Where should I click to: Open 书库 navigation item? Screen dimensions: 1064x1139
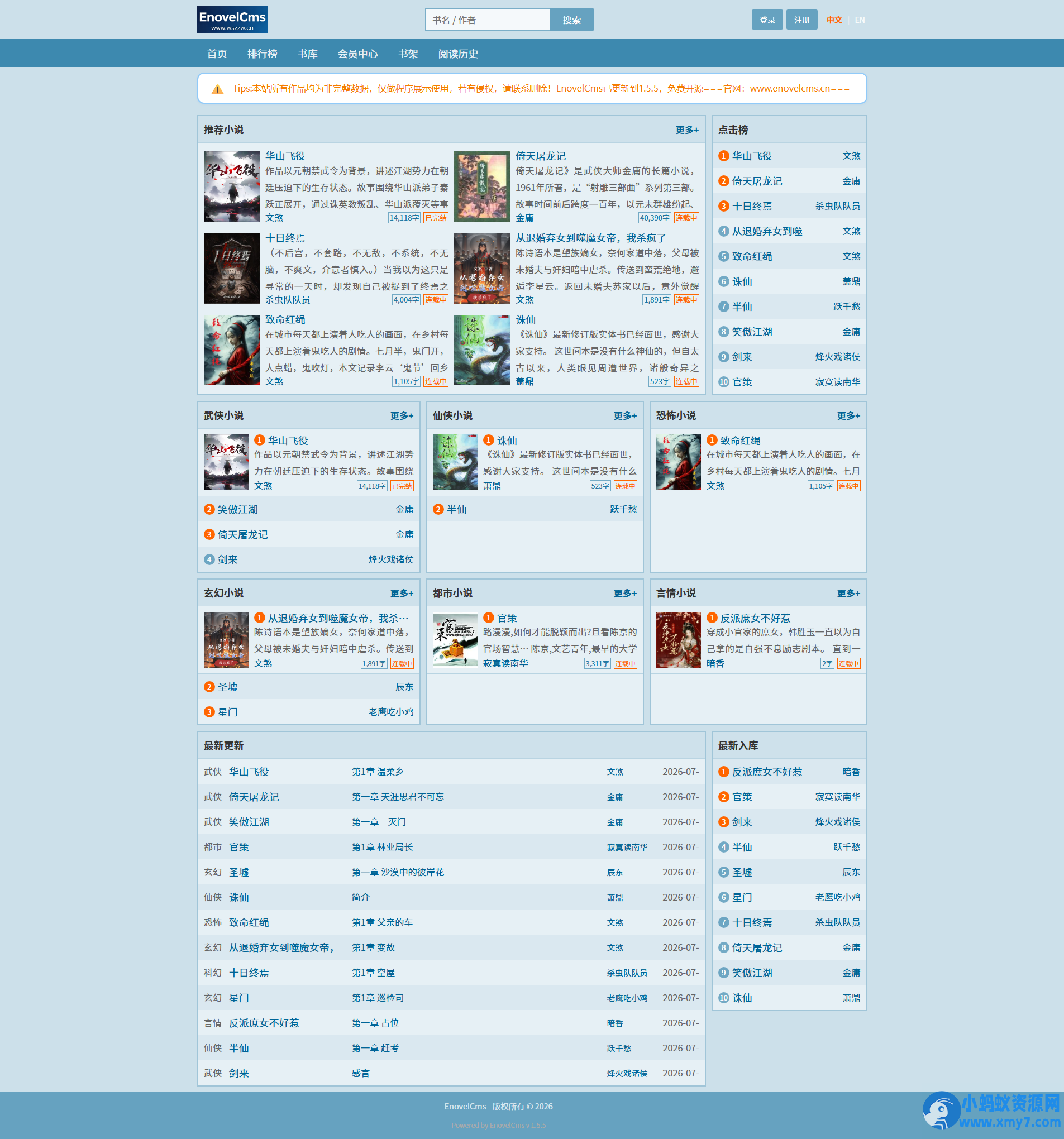tap(307, 53)
